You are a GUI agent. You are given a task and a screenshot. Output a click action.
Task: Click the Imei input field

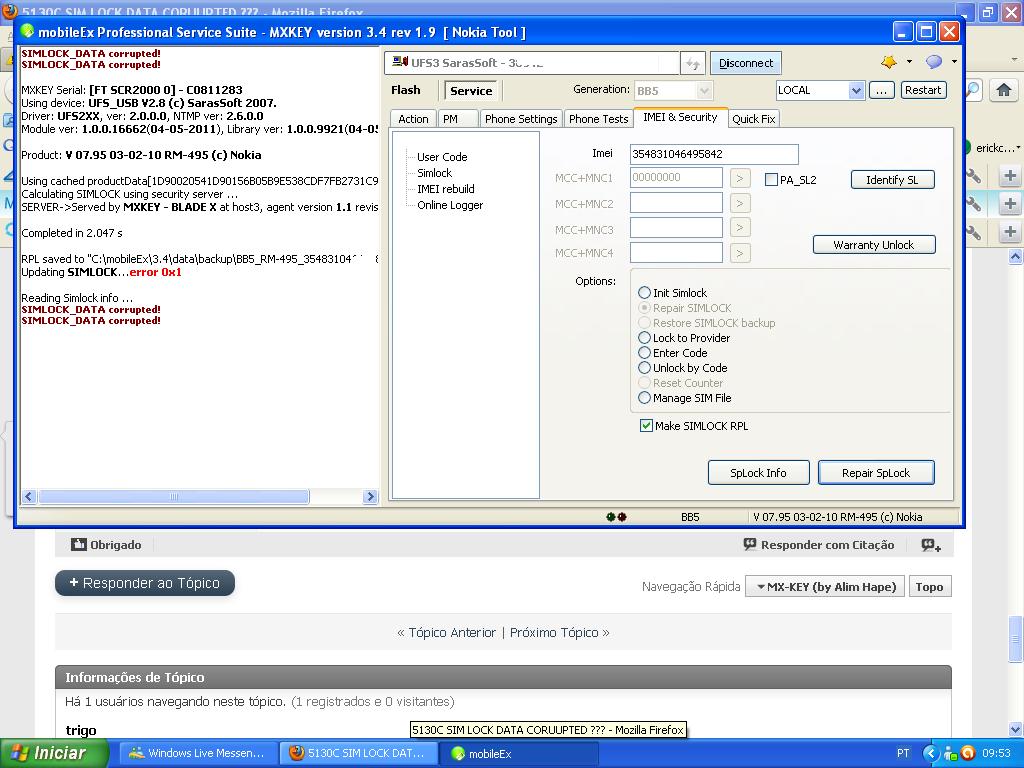(714, 154)
